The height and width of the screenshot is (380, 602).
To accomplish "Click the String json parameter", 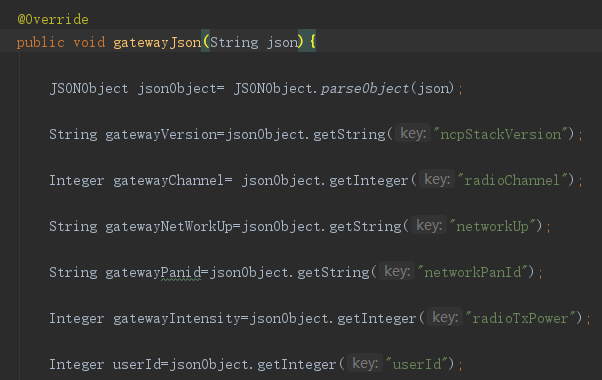I will point(254,42).
